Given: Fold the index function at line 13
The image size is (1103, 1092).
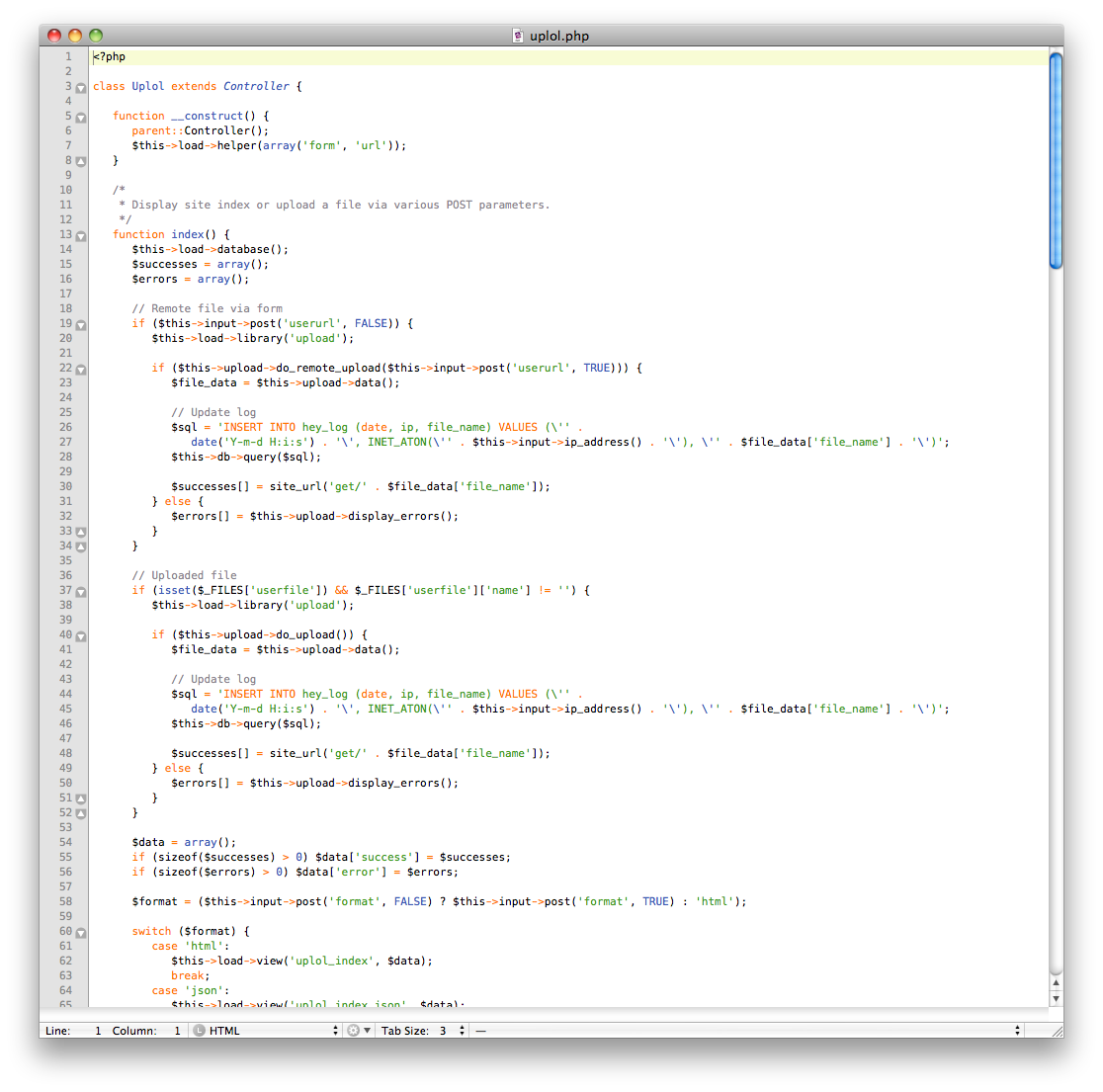Looking at the screenshot, I should 81,235.
